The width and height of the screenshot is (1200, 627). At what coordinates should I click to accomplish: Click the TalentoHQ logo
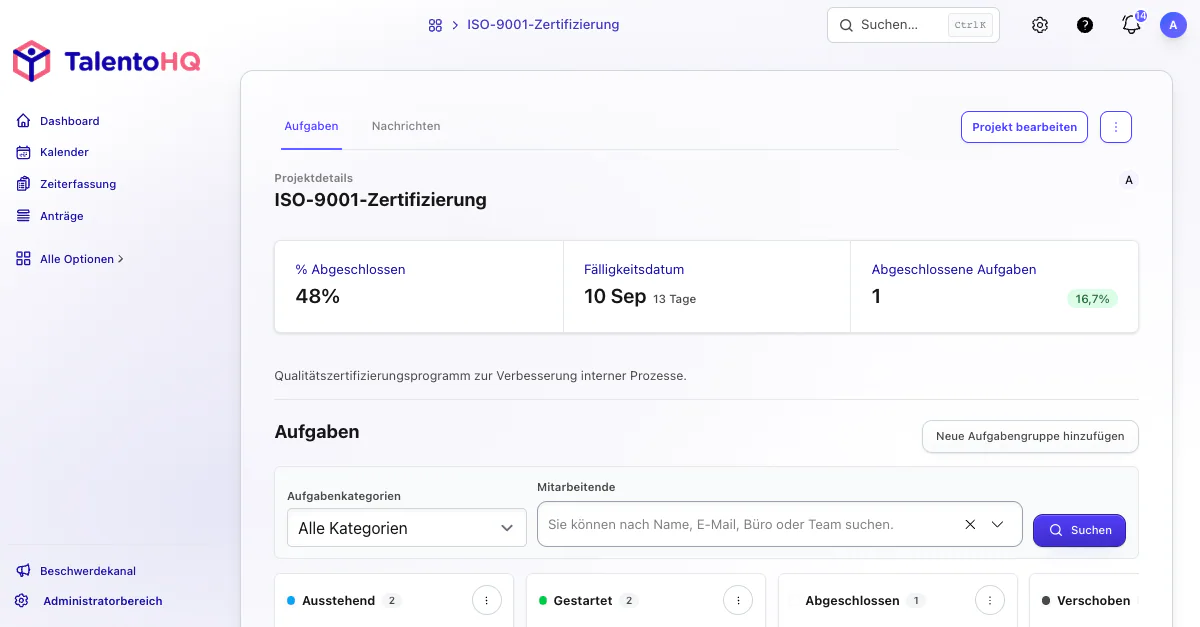[107, 62]
